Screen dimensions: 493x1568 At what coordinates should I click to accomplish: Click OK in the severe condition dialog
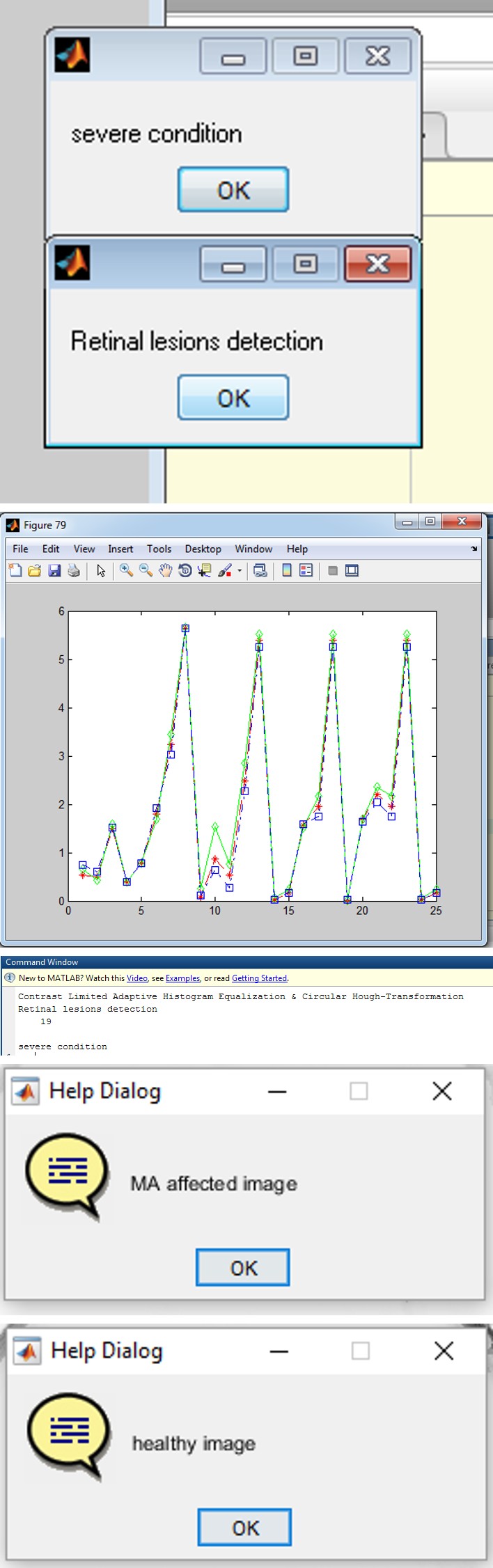[233, 189]
